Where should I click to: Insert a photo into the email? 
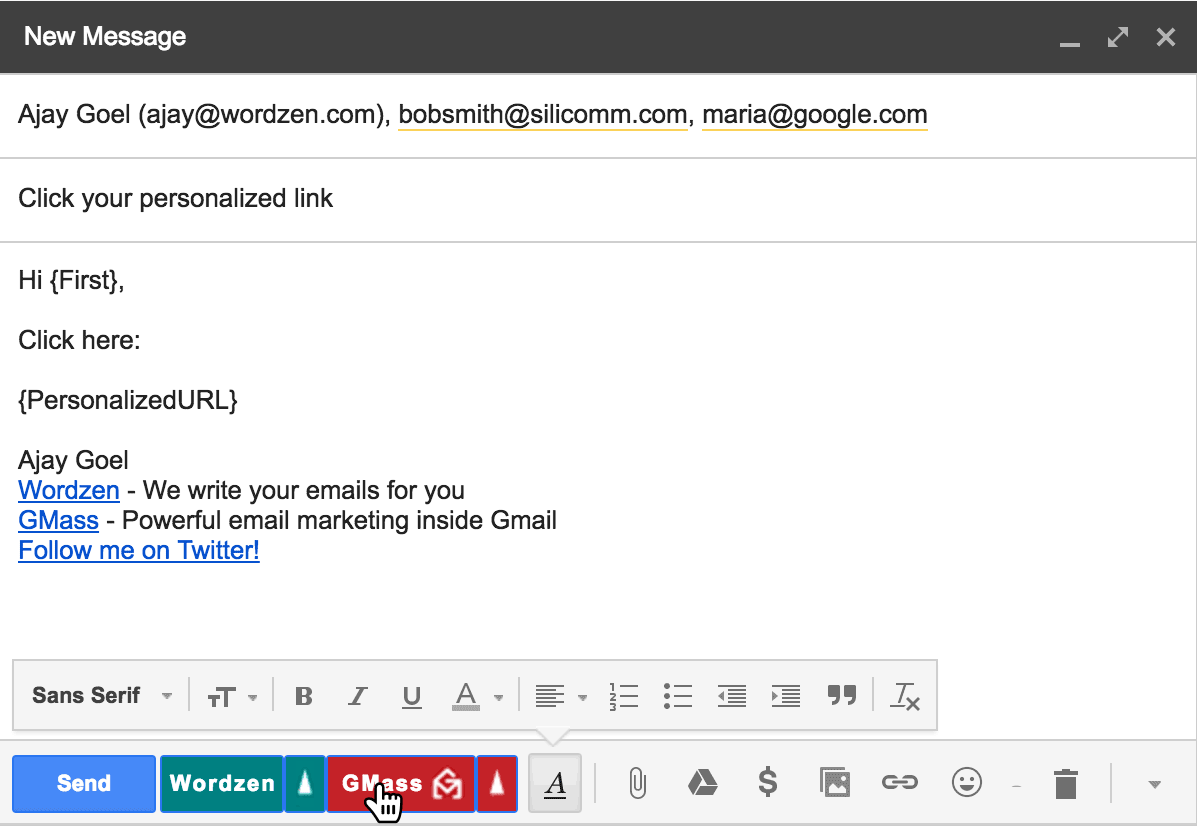click(835, 783)
